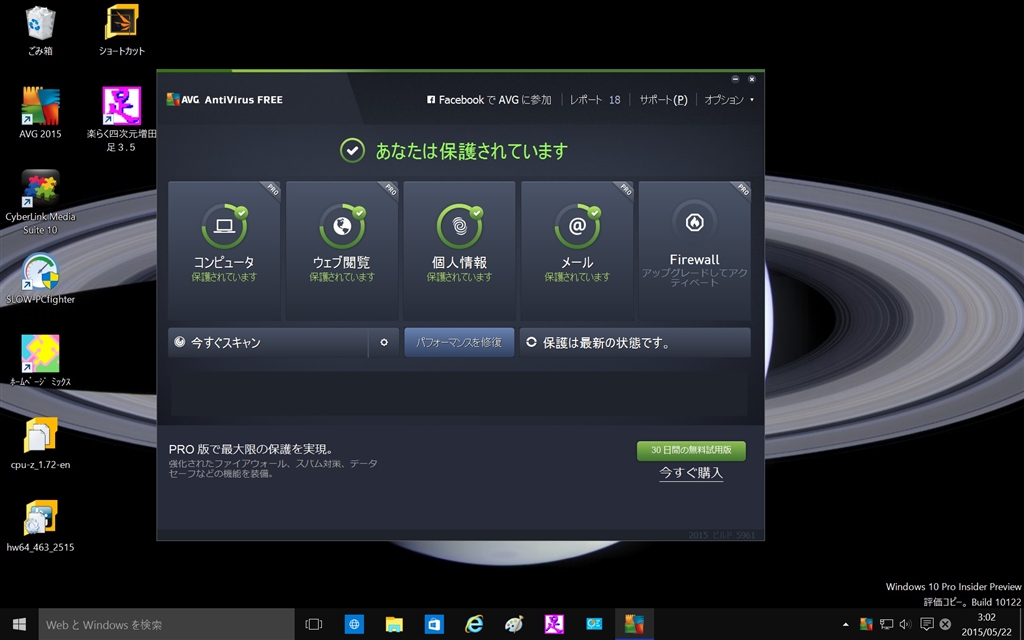Open the teal app taskbar icon
Image resolution: width=1024 pixels, height=640 pixels.
pyautogui.click(x=594, y=624)
